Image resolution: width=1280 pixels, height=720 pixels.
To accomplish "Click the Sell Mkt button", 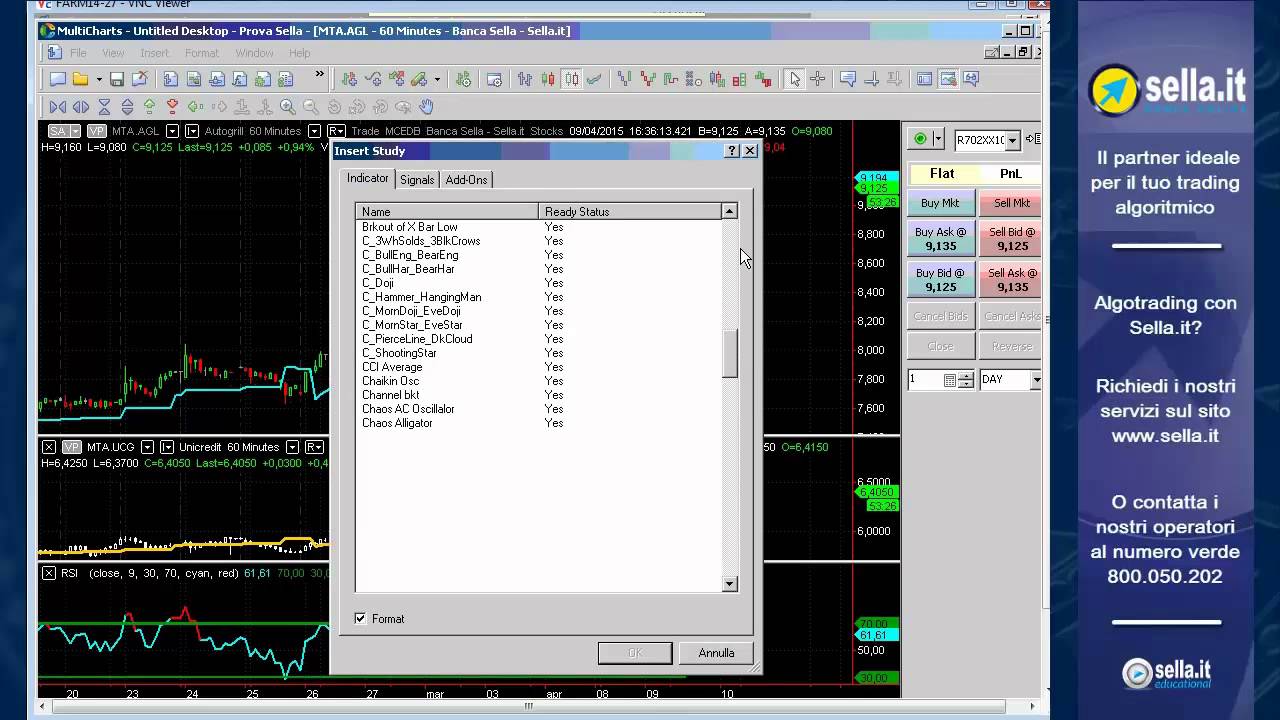I will [1011, 203].
